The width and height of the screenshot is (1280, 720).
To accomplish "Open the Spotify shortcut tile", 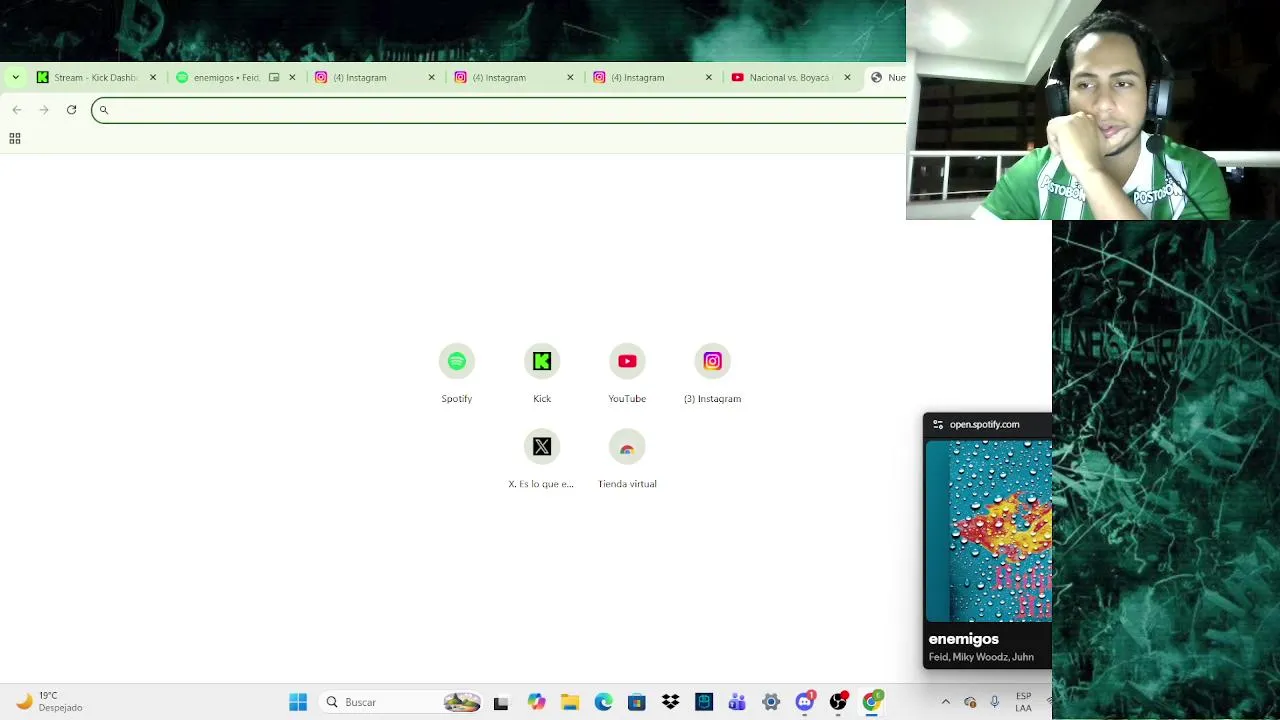I will point(456,374).
